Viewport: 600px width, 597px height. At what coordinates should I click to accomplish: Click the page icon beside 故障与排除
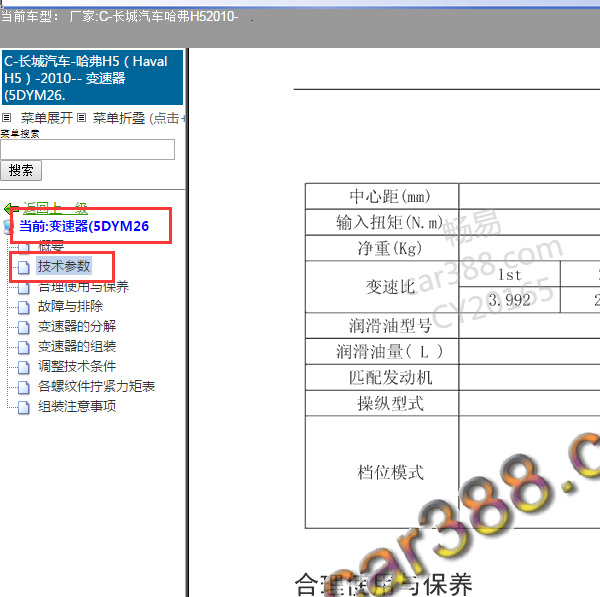(x=24, y=307)
